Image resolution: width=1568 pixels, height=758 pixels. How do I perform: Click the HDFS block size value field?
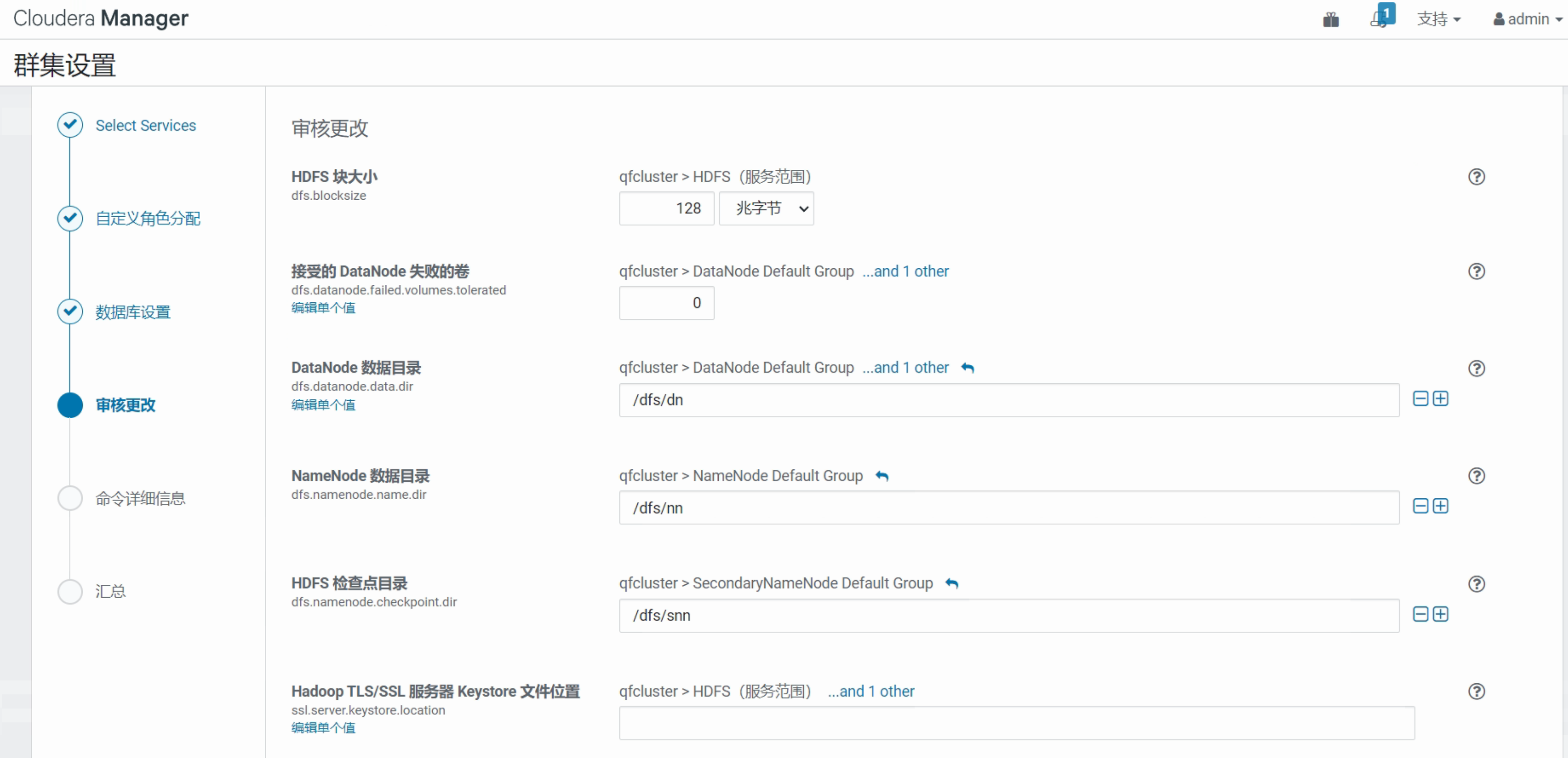(667, 209)
